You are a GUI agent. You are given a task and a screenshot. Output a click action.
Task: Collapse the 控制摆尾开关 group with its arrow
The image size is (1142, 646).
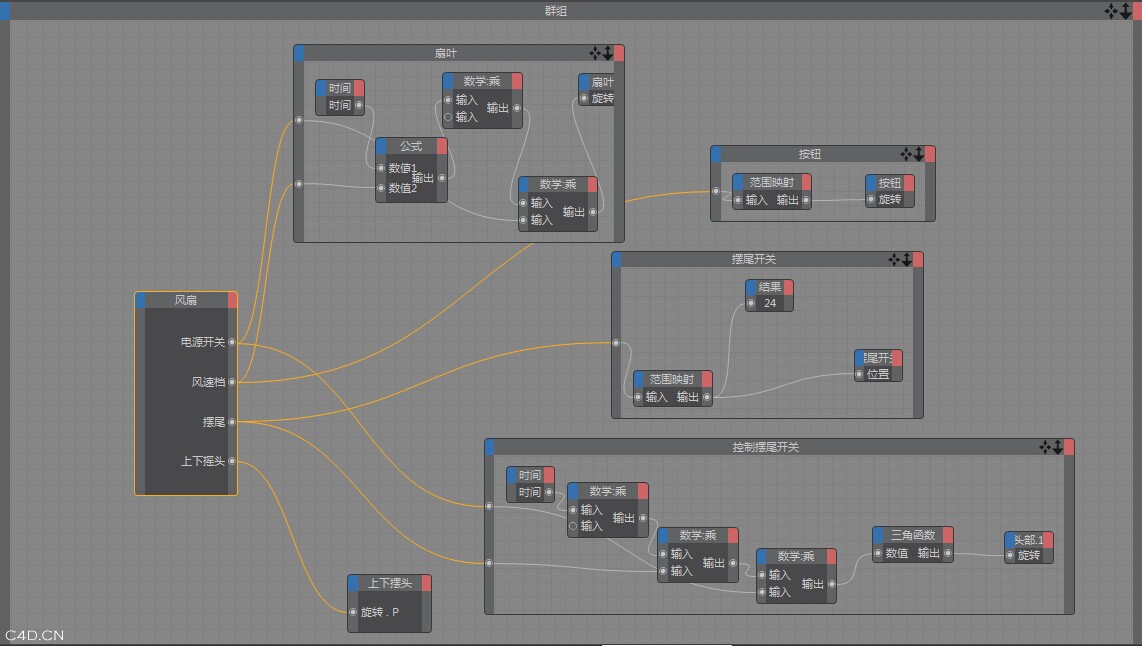tap(1059, 447)
